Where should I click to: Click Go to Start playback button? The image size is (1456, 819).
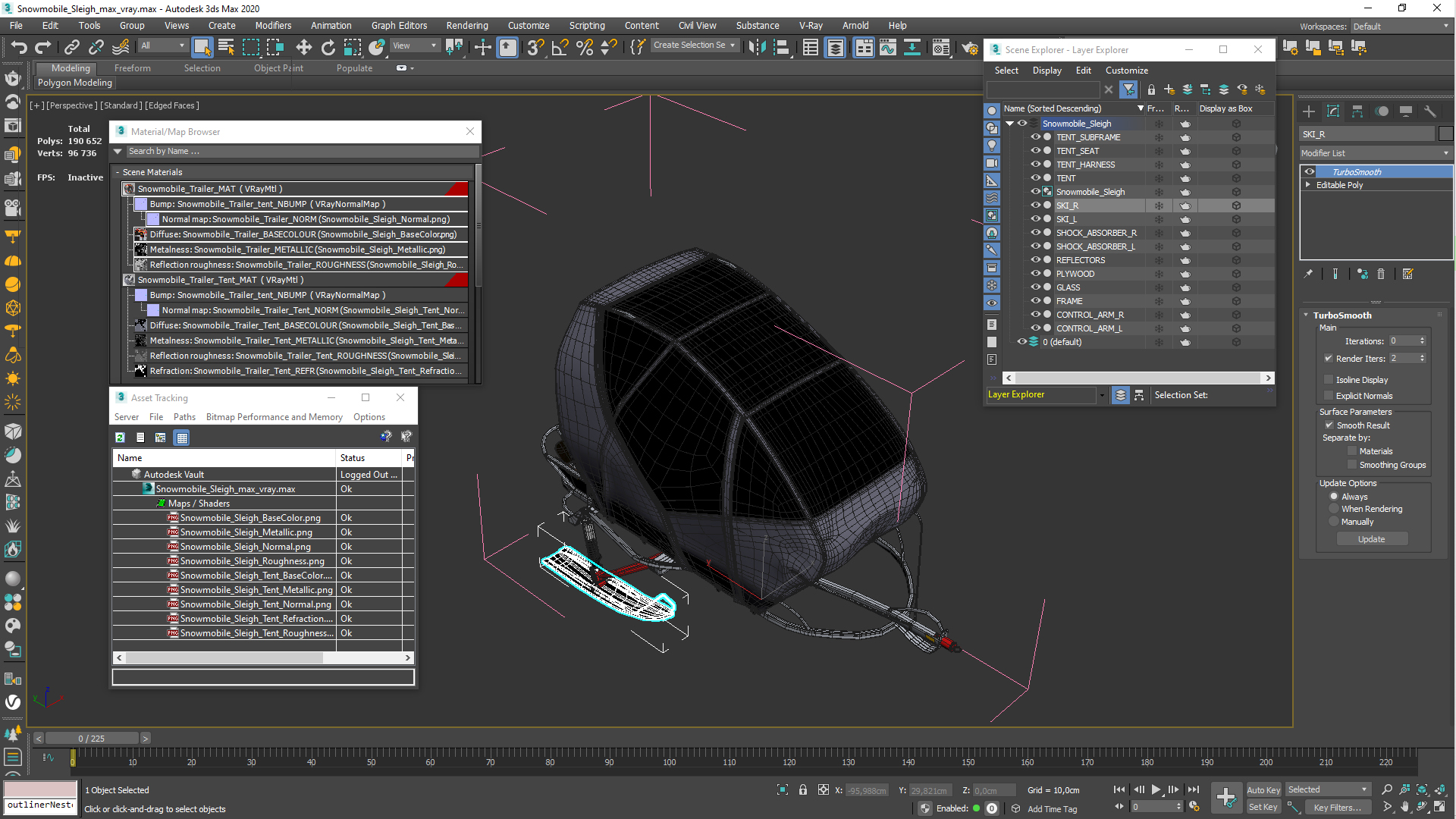click(x=1119, y=789)
